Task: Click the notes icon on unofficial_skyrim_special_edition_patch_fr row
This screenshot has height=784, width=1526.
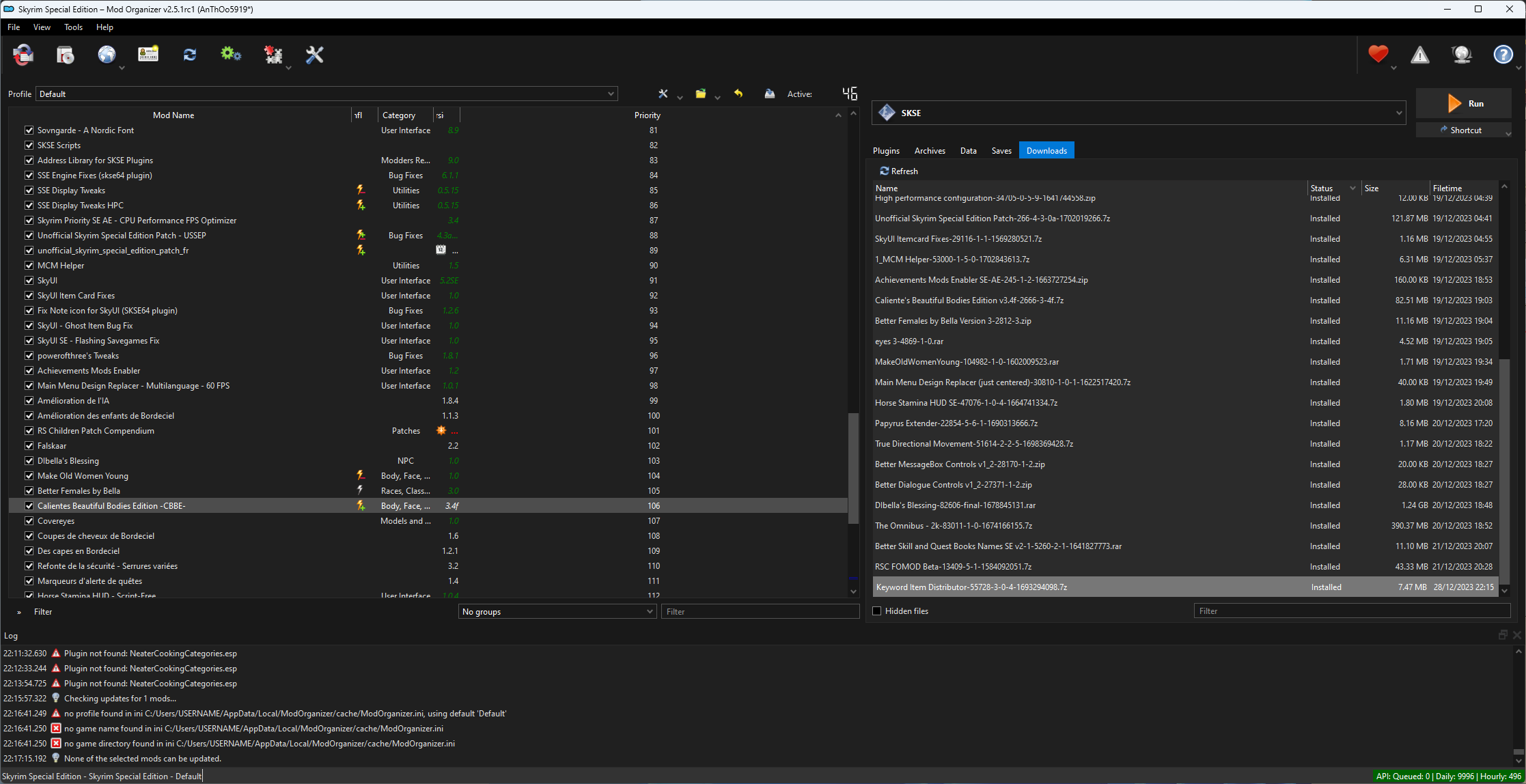Action: pos(441,250)
